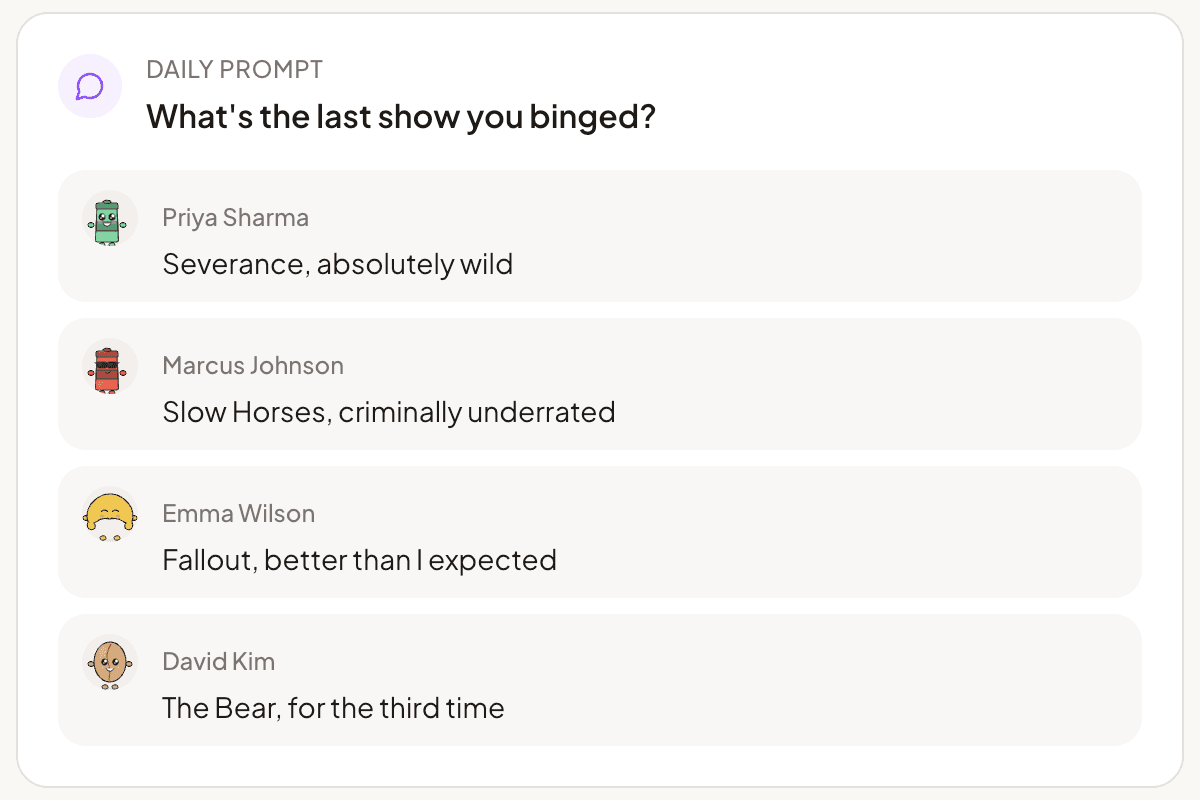Click the purple speech bubble prompt icon
The image size is (1200, 800).
click(90, 86)
